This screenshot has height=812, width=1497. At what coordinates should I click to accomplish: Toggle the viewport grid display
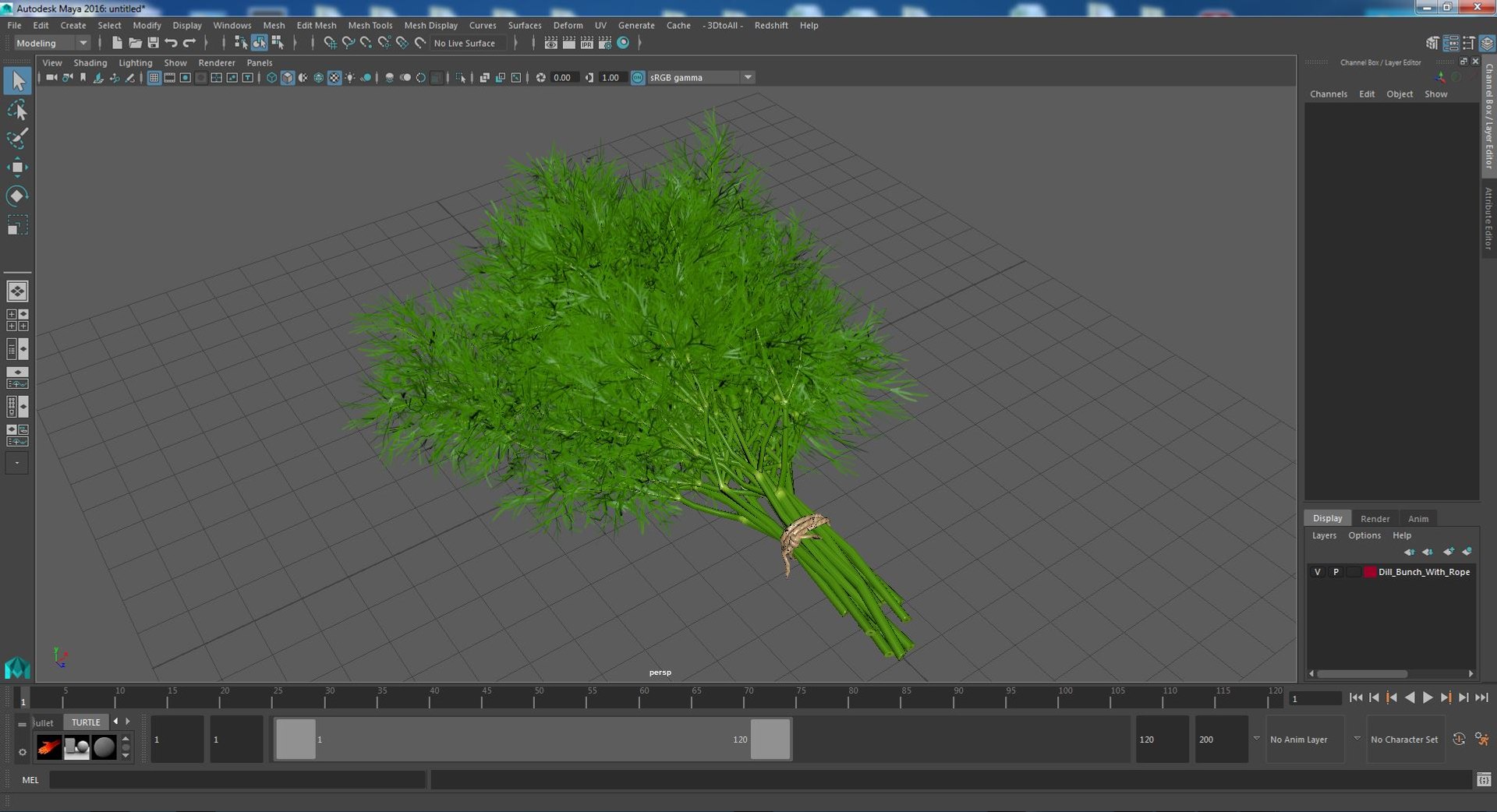(154, 77)
